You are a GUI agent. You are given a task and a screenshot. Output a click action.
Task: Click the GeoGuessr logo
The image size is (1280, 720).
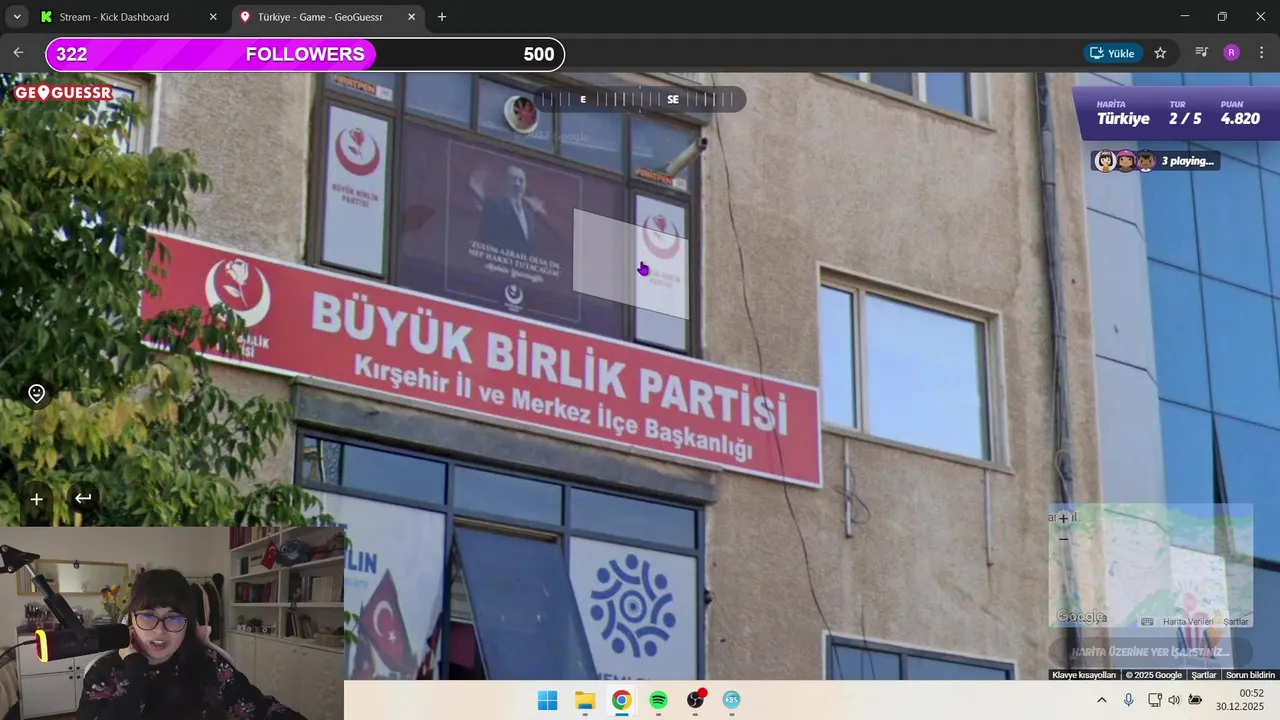coord(63,93)
